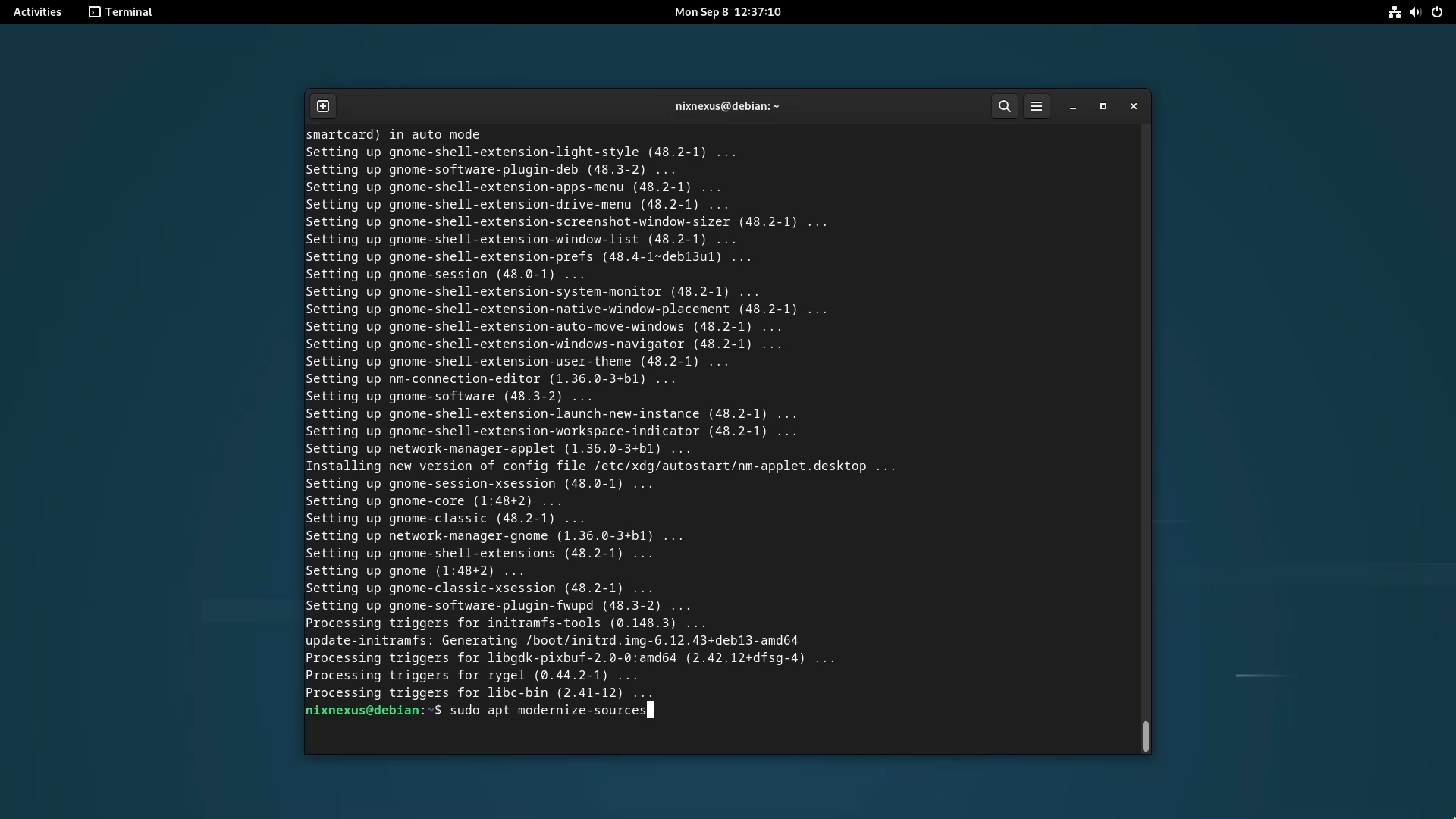Click the sudo apt modernize-sources command line
Viewport: 1456px width, 819px height.
(x=547, y=711)
